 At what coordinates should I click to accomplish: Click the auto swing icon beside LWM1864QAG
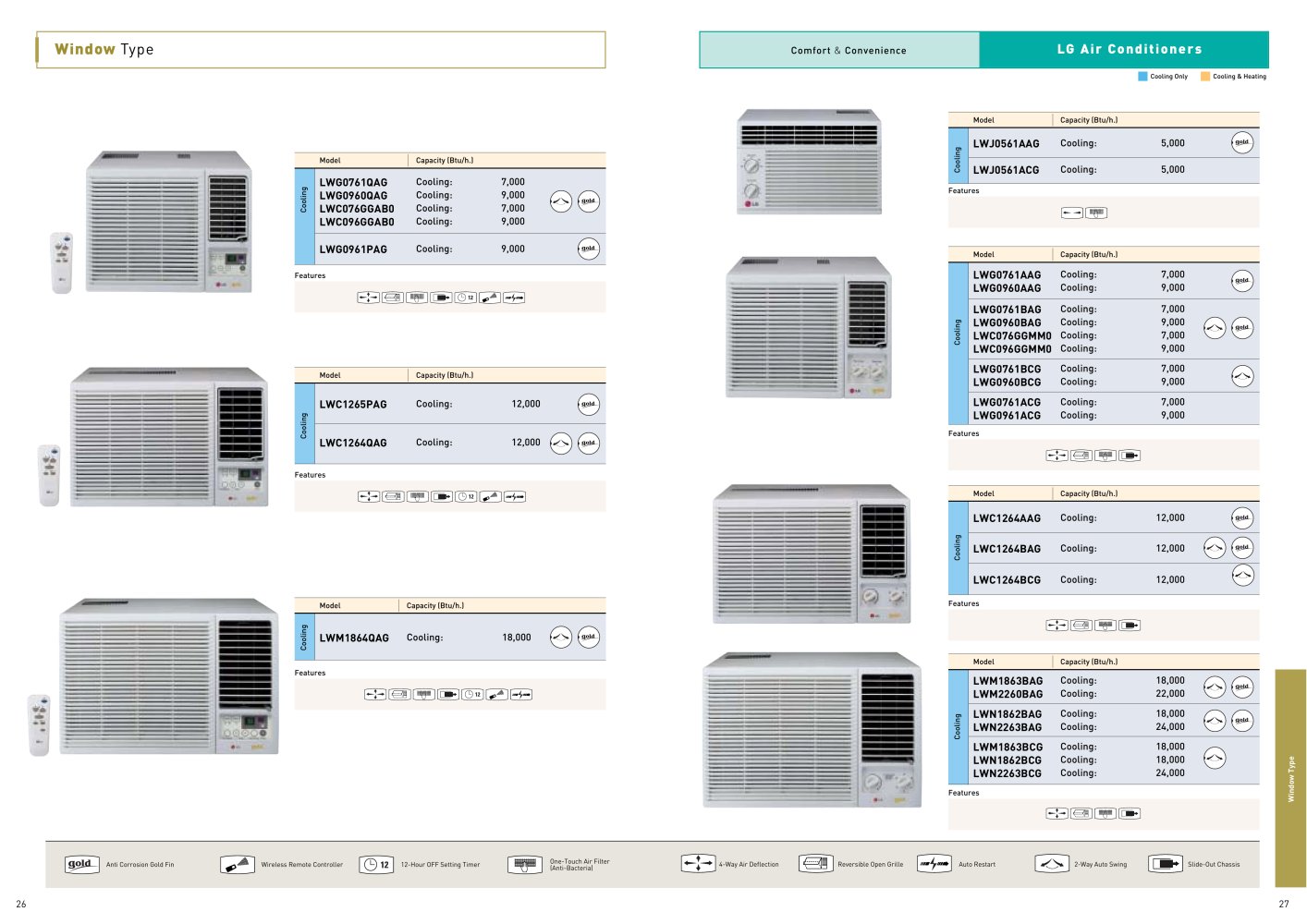(561, 638)
